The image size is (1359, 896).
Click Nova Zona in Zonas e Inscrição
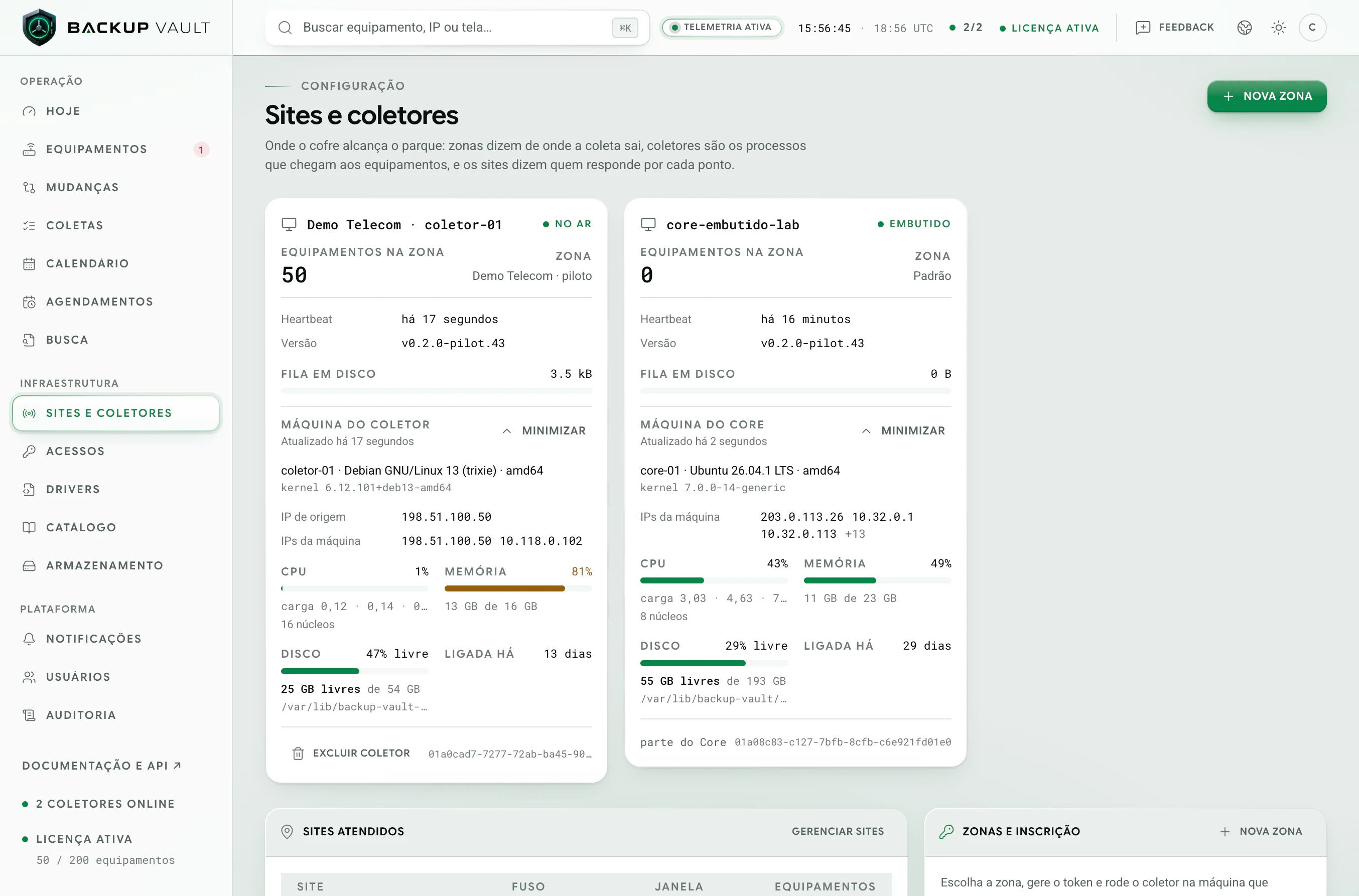point(1261,831)
